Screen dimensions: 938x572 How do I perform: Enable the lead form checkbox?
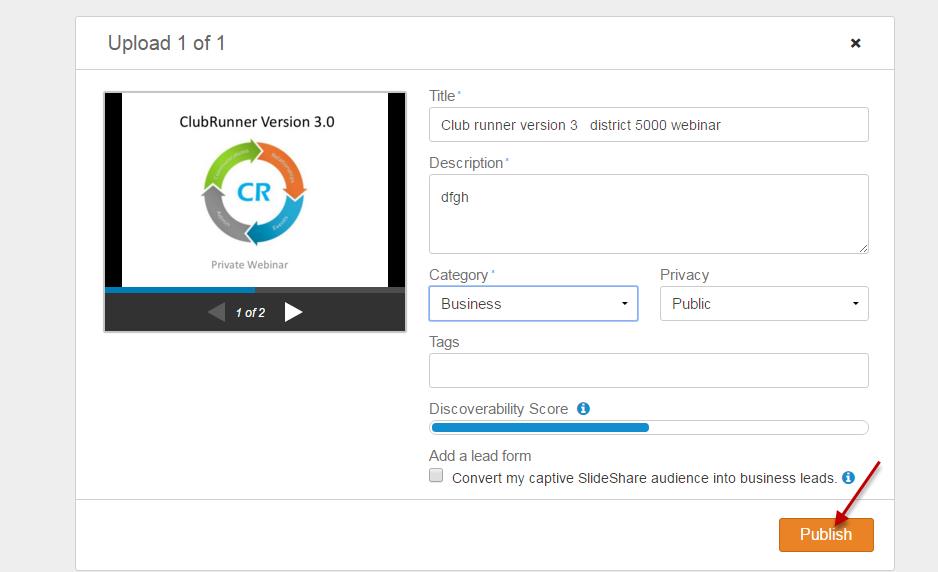click(x=436, y=476)
